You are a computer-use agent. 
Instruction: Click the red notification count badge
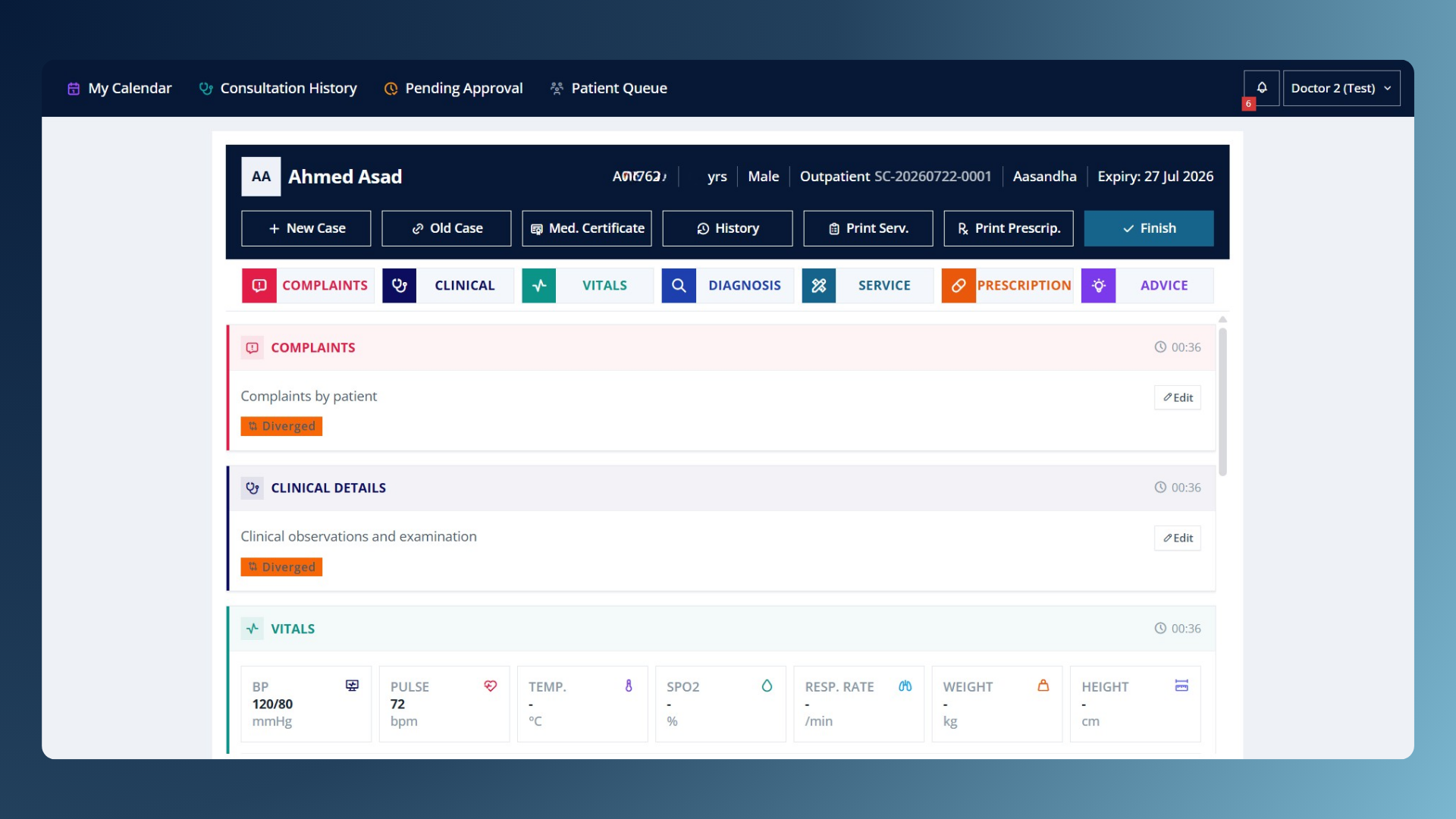click(1248, 104)
